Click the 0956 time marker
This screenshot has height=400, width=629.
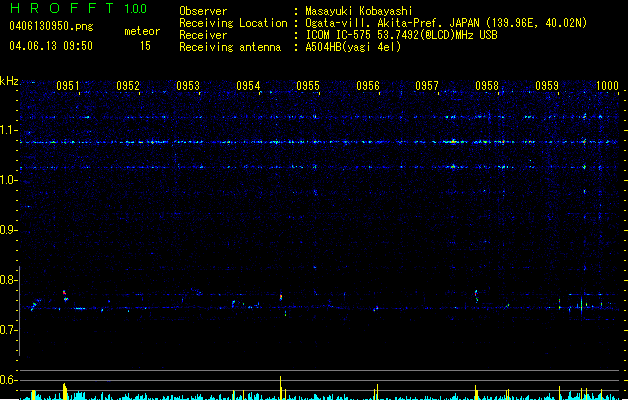[368, 86]
